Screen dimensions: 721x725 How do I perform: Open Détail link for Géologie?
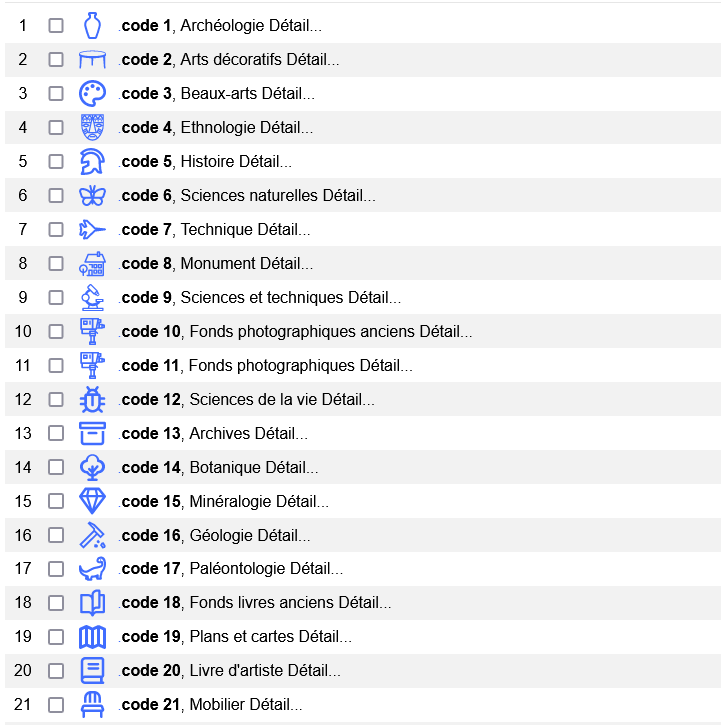click(x=284, y=536)
